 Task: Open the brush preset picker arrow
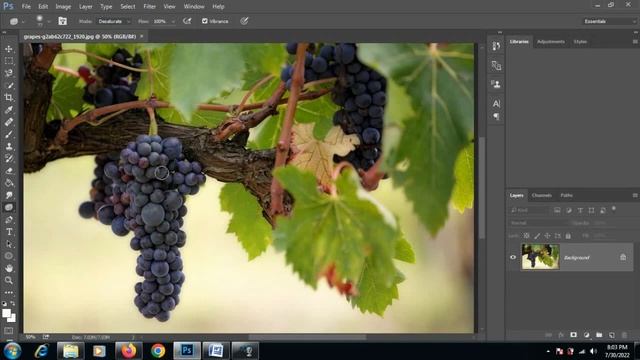point(49,21)
